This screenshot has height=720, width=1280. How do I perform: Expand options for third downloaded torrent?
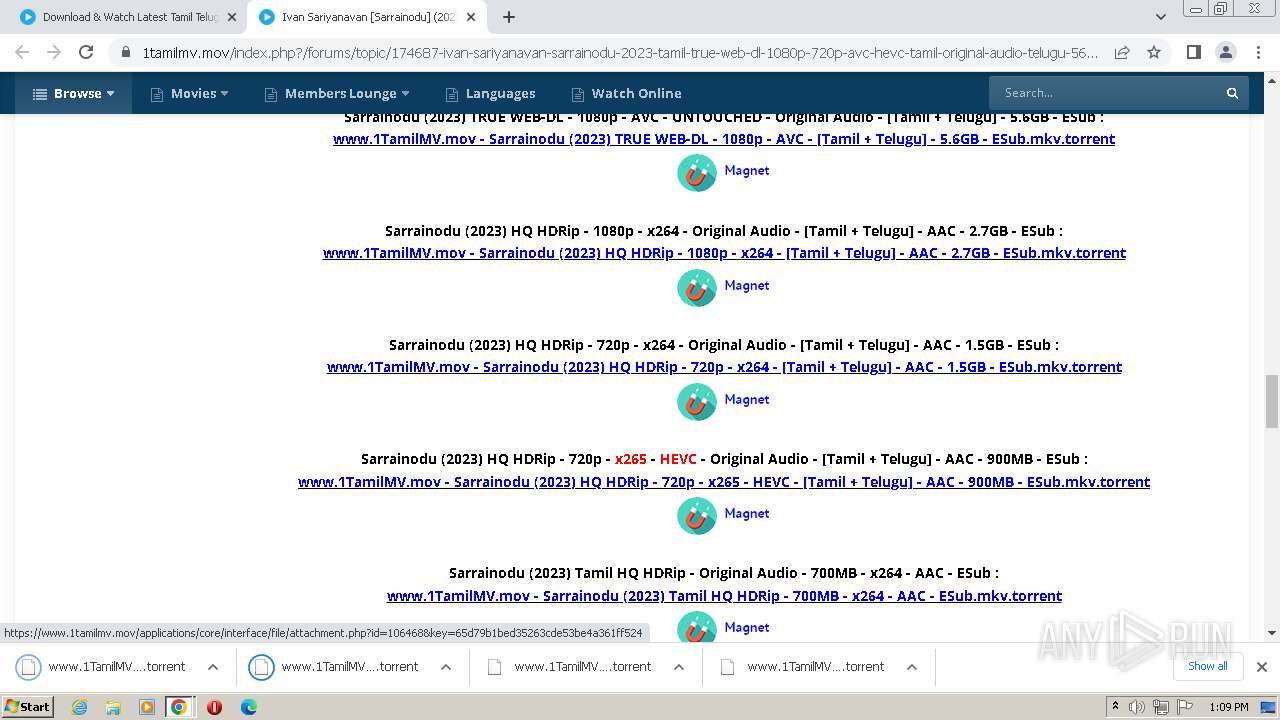coord(679,667)
